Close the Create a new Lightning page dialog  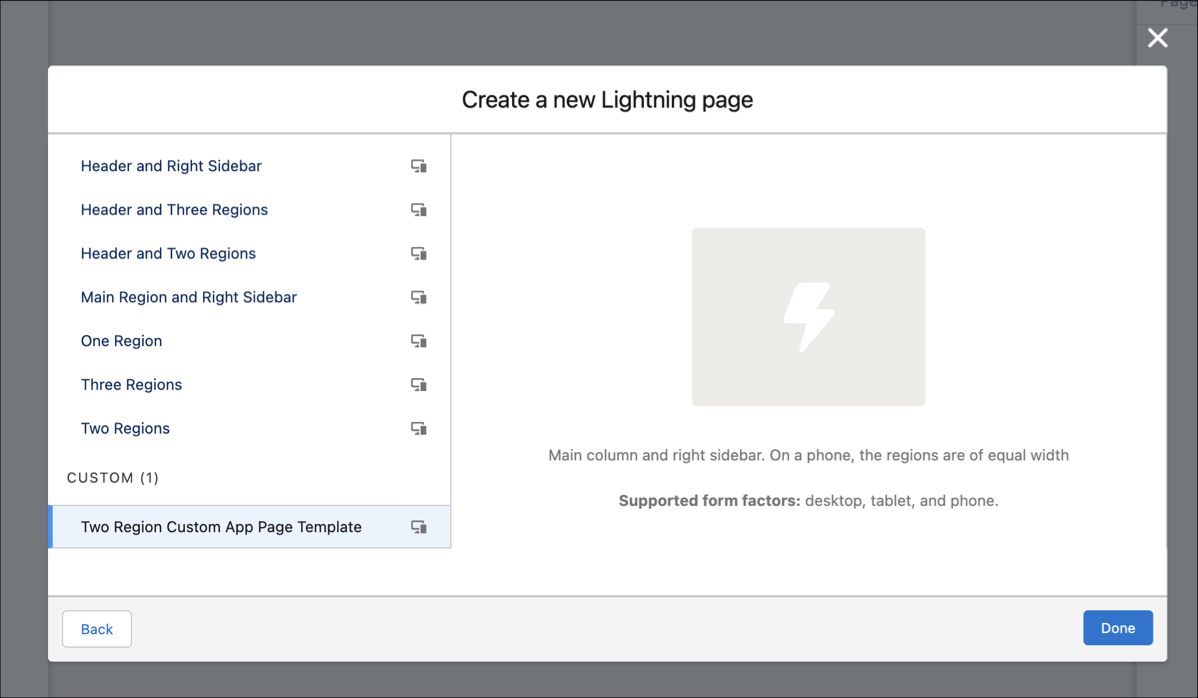1157,38
